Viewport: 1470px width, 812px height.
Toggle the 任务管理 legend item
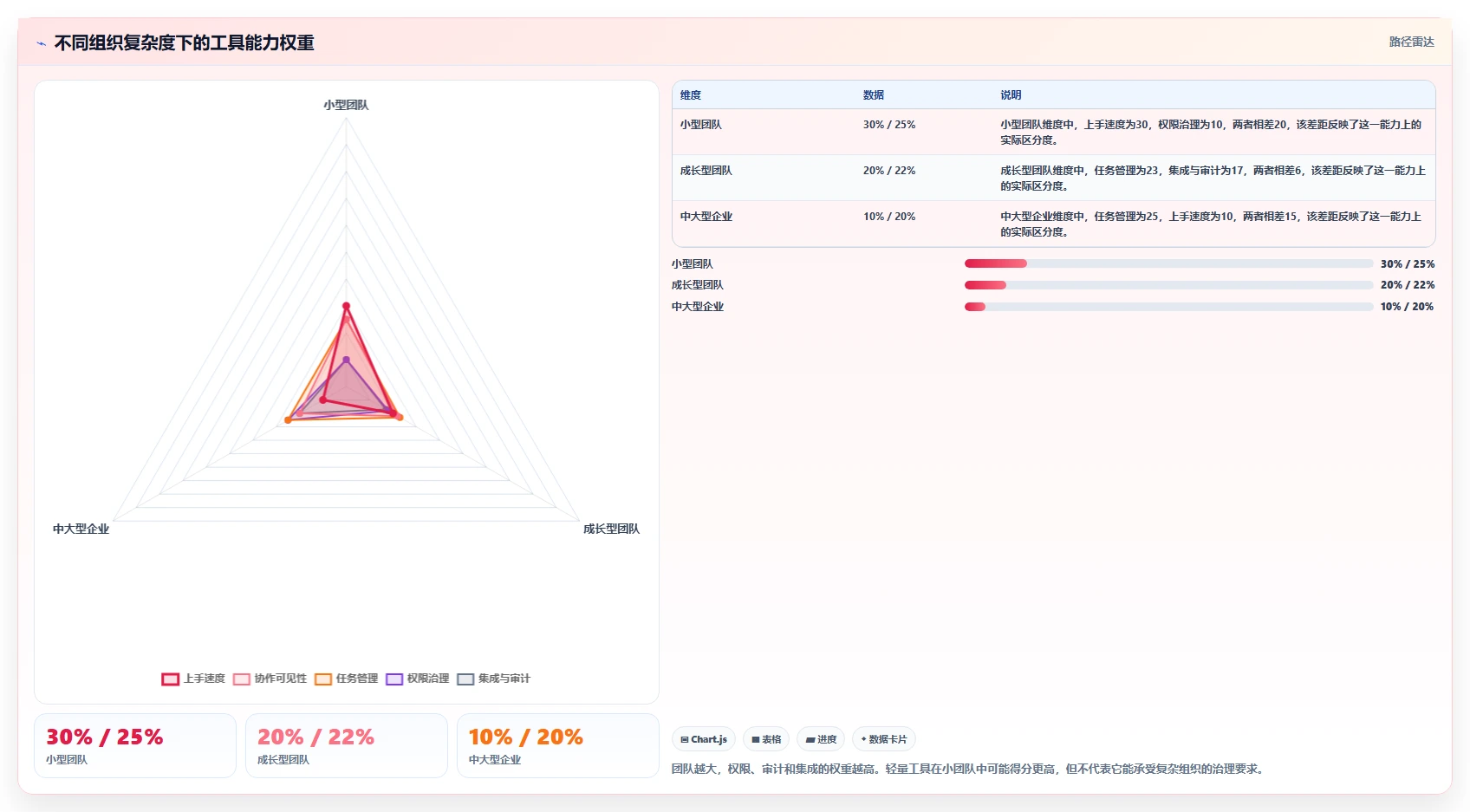(346, 679)
